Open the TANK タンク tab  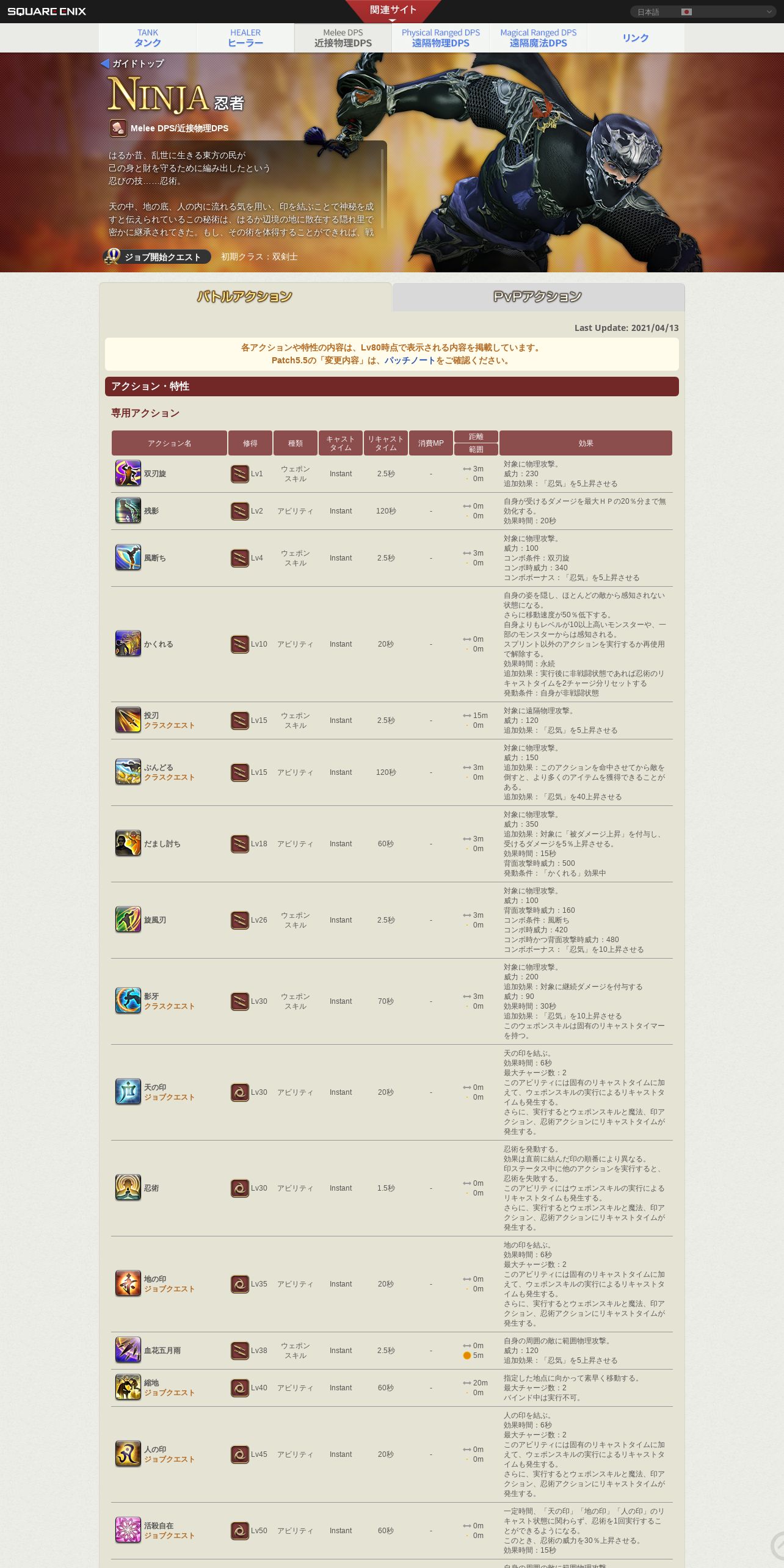point(148,38)
